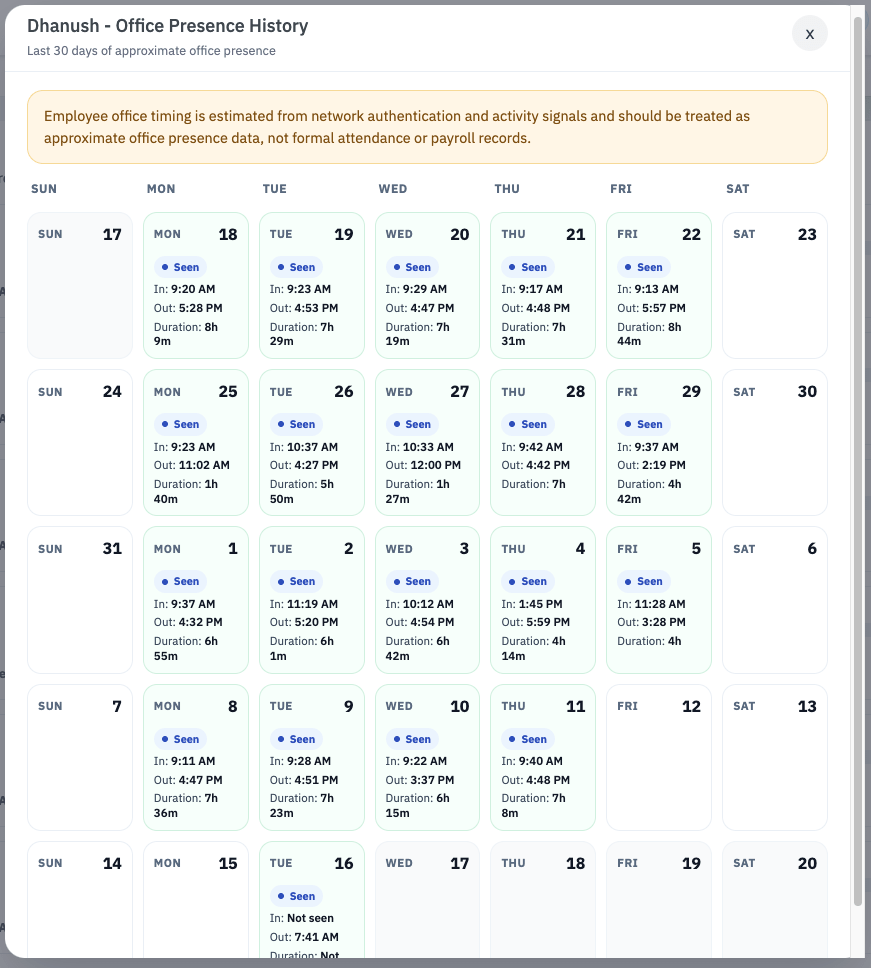This screenshot has height=968, width=871.
Task: Click the Seen badge on Tuesday 16
Action: 296,896
